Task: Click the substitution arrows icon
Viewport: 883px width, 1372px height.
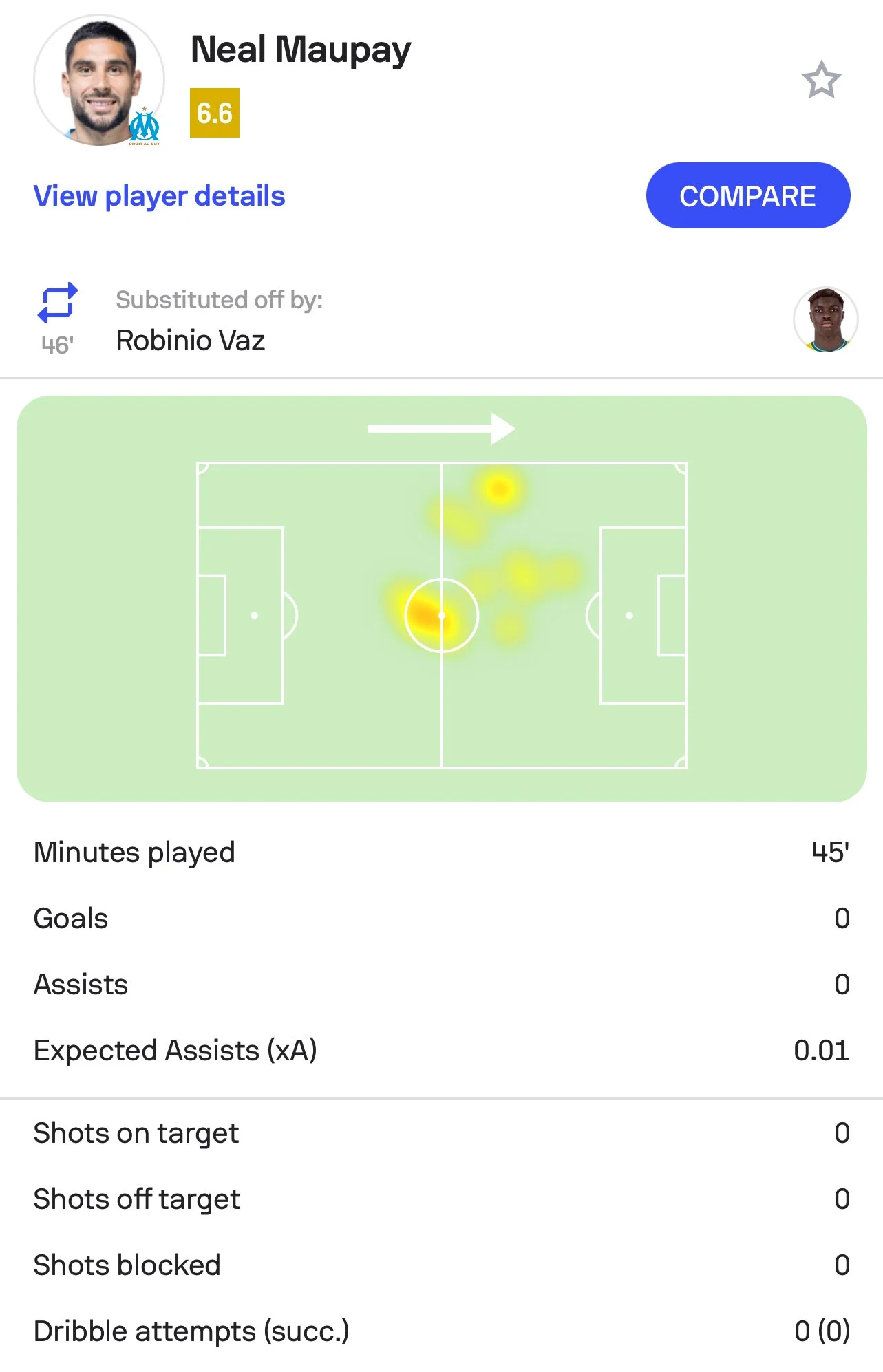Action: pyautogui.click(x=58, y=303)
